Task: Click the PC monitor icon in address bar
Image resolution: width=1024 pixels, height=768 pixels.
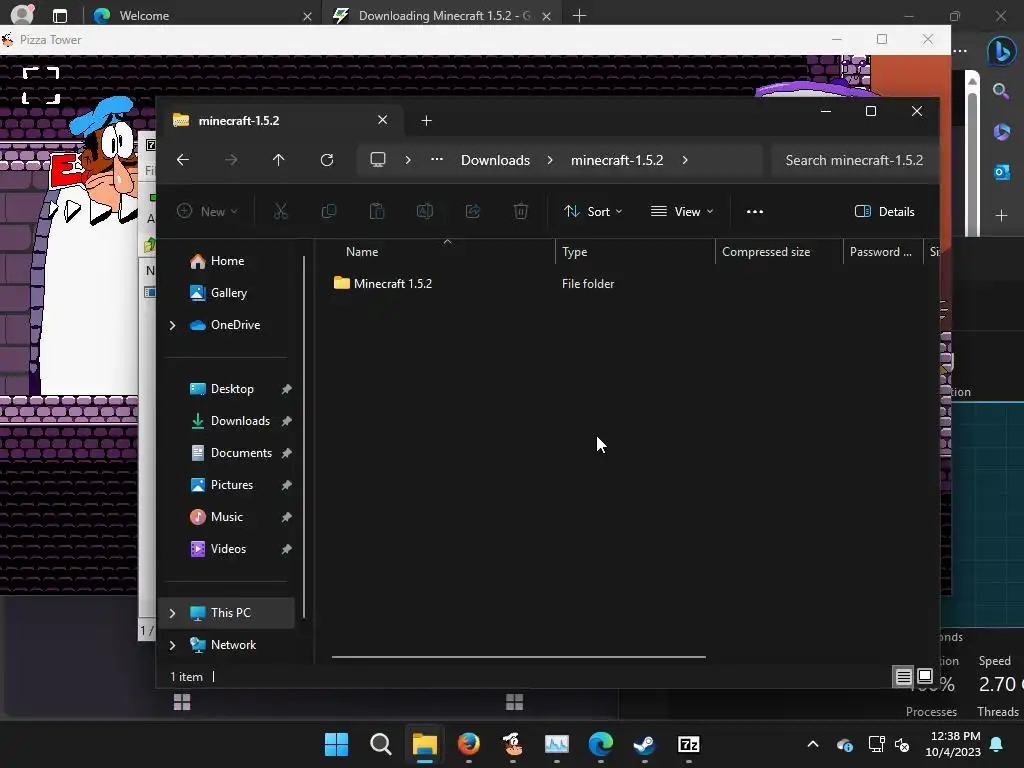Action: (377, 160)
